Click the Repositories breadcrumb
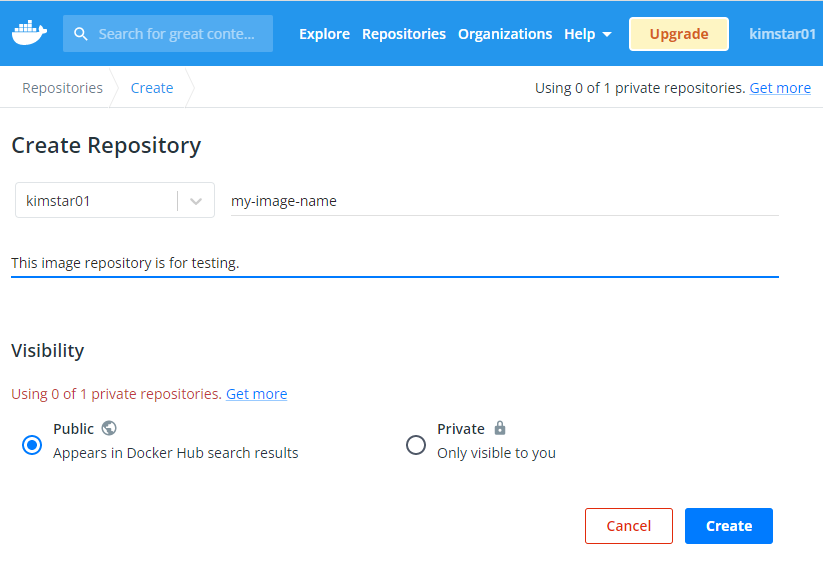The image size is (823, 565). pyautogui.click(x=62, y=88)
